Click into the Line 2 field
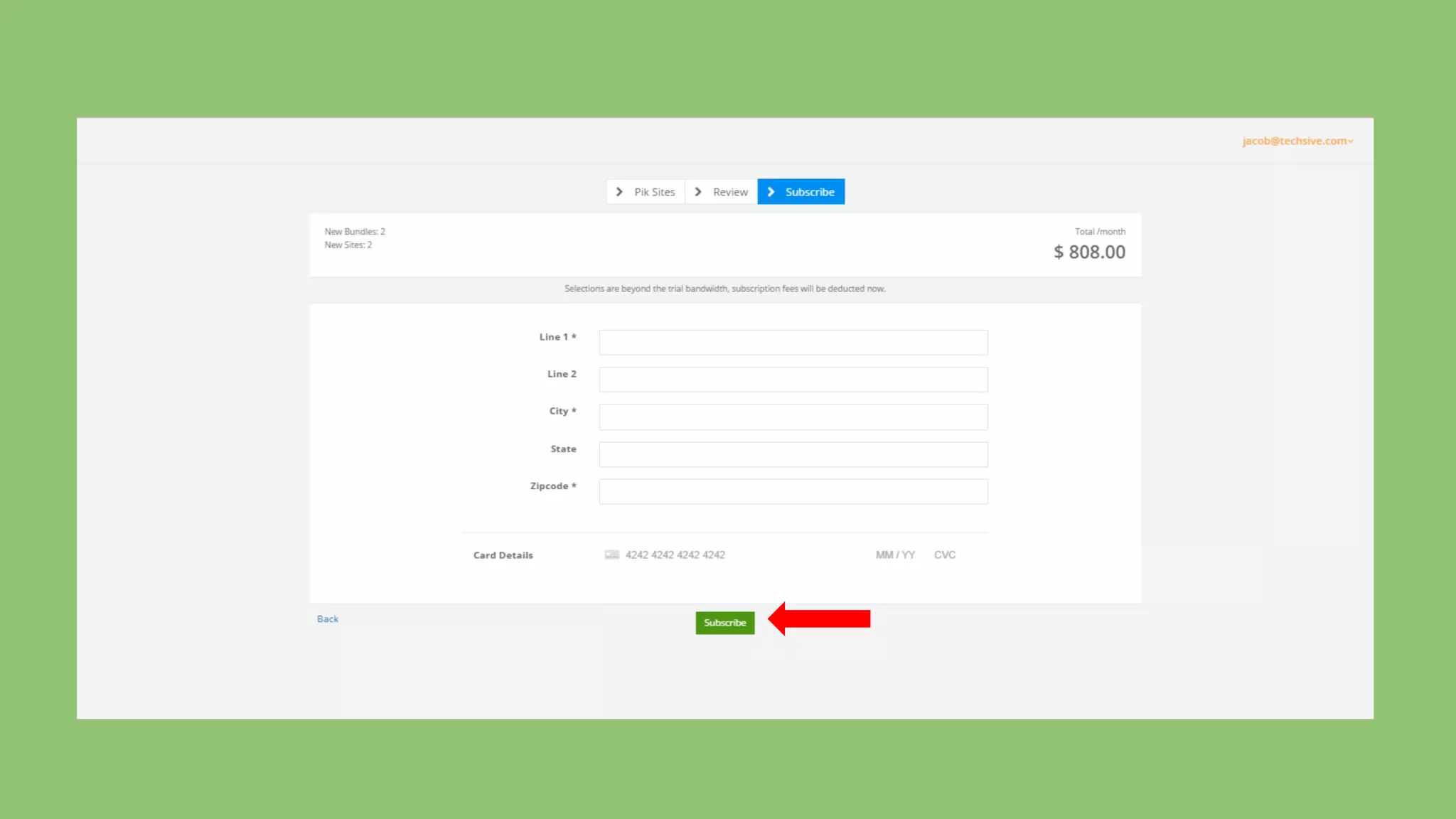Image resolution: width=1456 pixels, height=819 pixels. 793,380
